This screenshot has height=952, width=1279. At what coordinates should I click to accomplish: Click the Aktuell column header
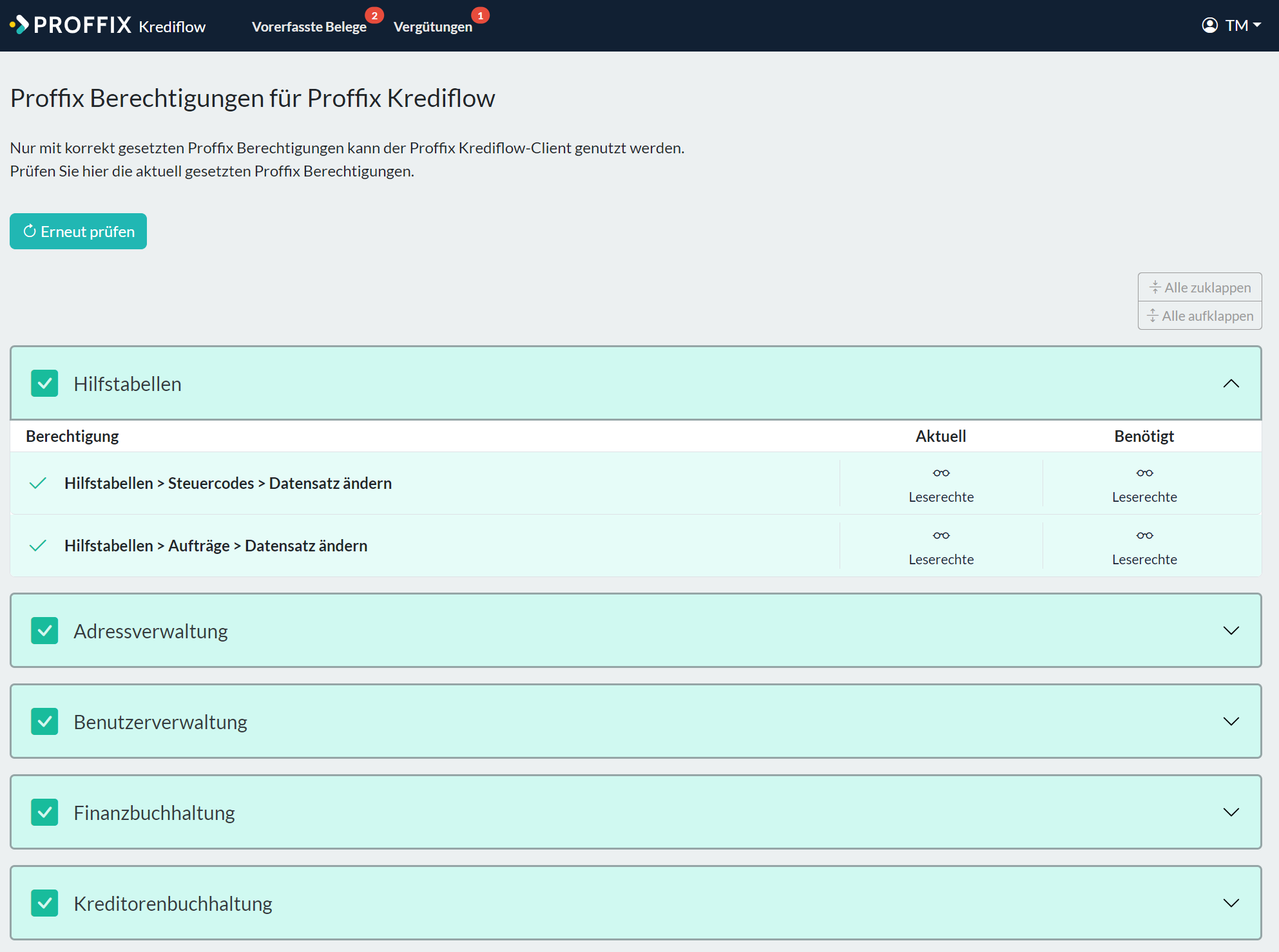pos(941,436)
